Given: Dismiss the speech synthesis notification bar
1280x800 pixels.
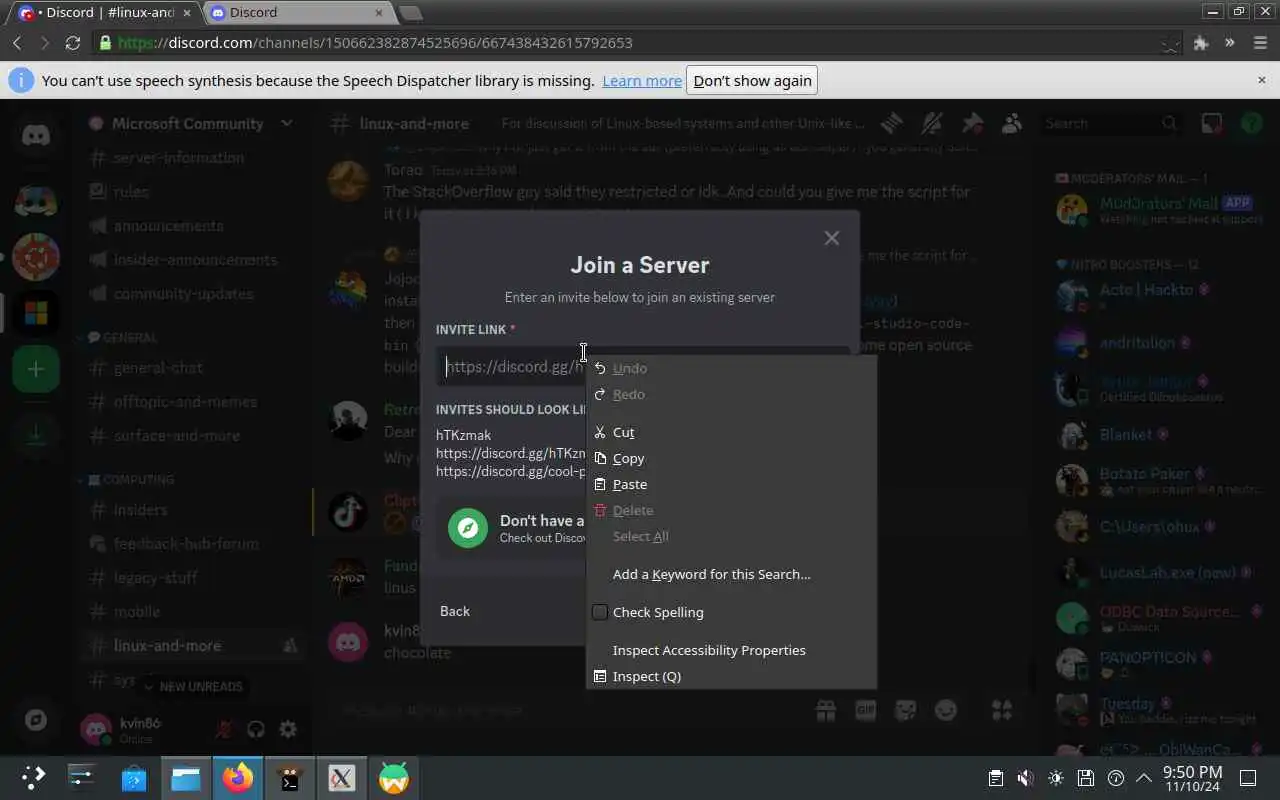Looking at the screenshot, I should coord(1261,80).
